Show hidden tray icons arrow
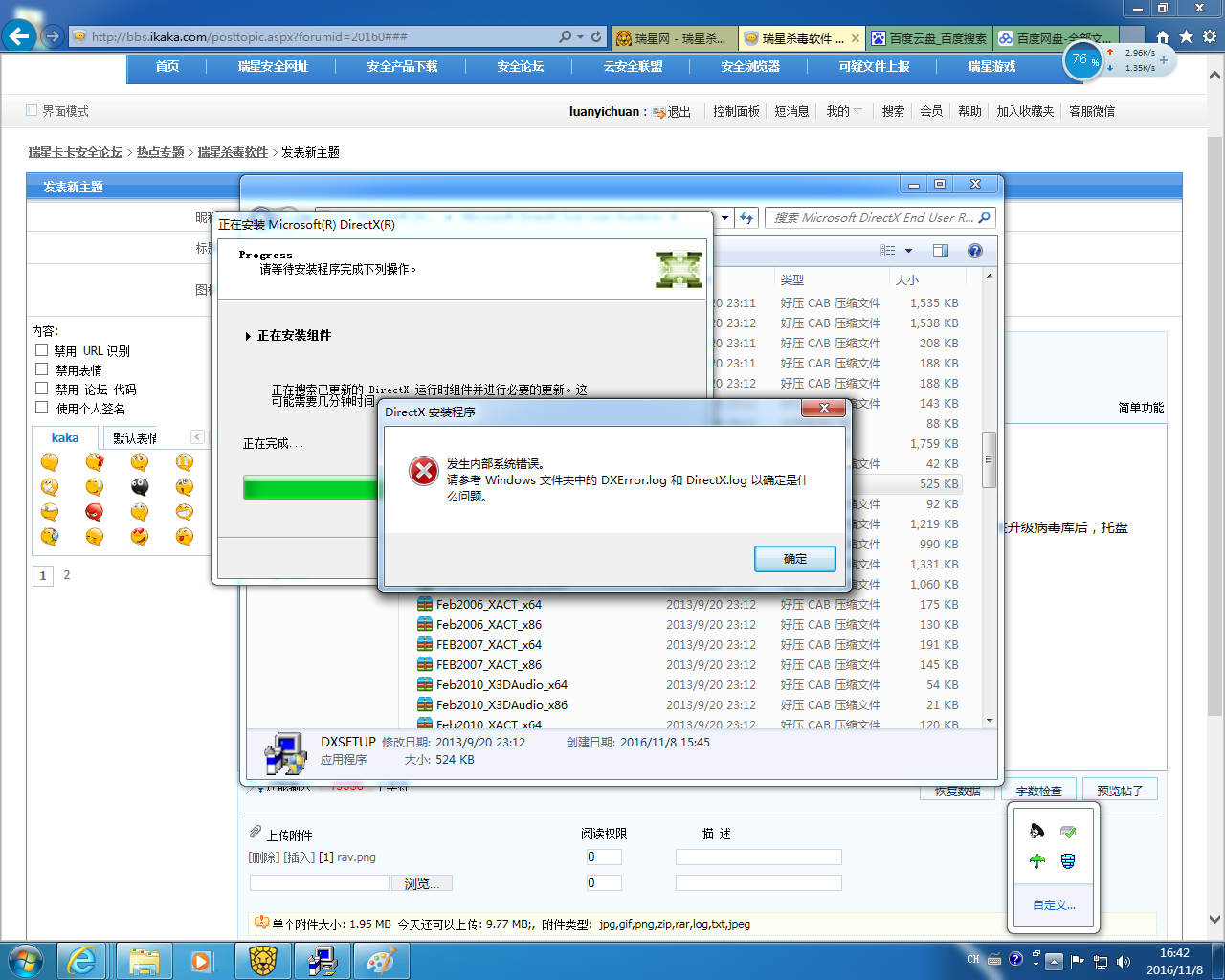The height and width of the screenshot is (980, 1225). (1054, 961)
